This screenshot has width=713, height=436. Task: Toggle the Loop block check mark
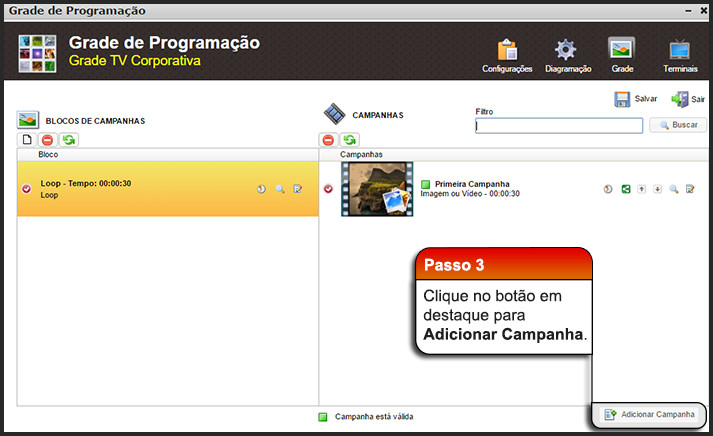(26, 189)
